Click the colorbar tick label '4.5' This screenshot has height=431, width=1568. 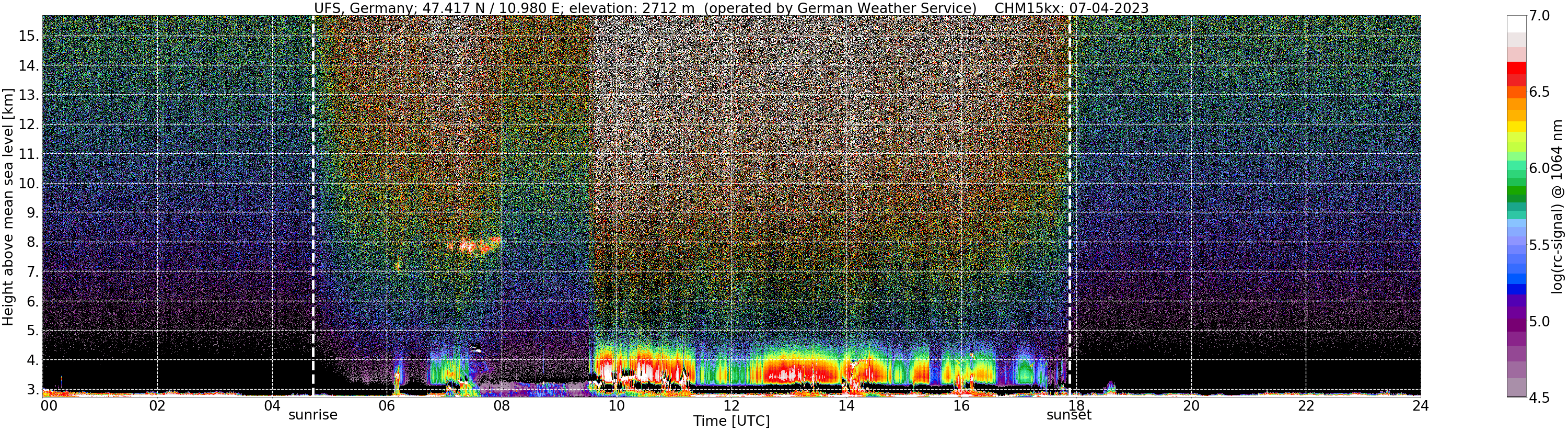click(1539, 397)
